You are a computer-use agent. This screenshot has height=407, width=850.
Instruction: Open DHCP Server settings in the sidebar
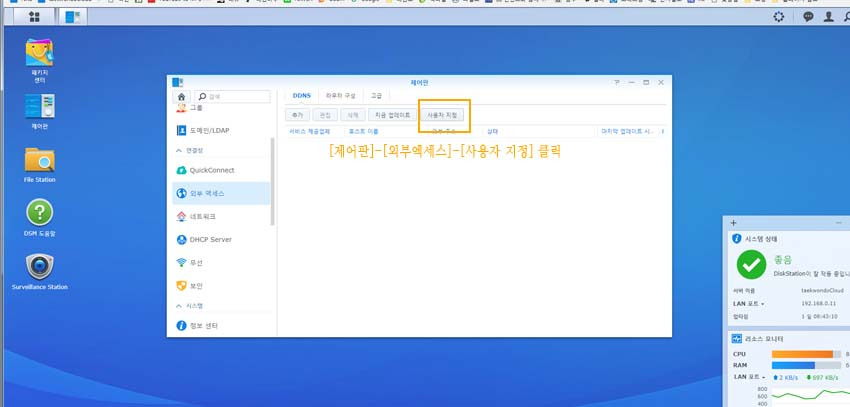click(x=210, y=239)
